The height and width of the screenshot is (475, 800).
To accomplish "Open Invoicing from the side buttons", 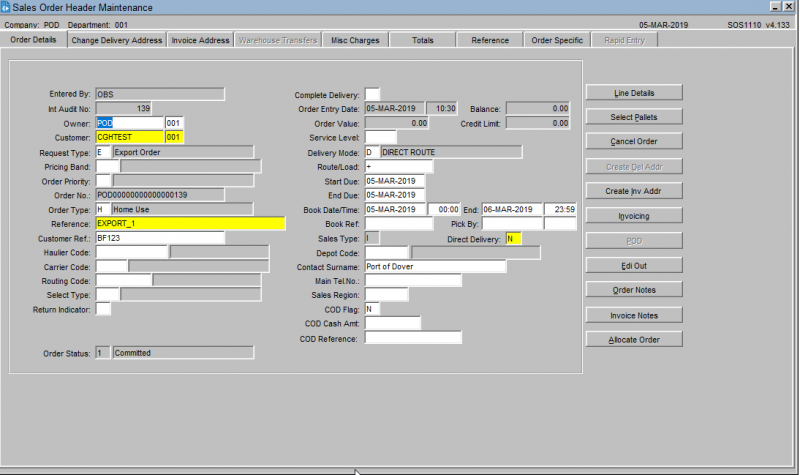I will click(633, 216).
